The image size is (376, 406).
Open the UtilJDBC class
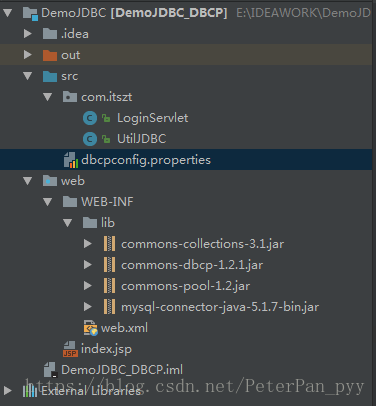tap(141, 139)
